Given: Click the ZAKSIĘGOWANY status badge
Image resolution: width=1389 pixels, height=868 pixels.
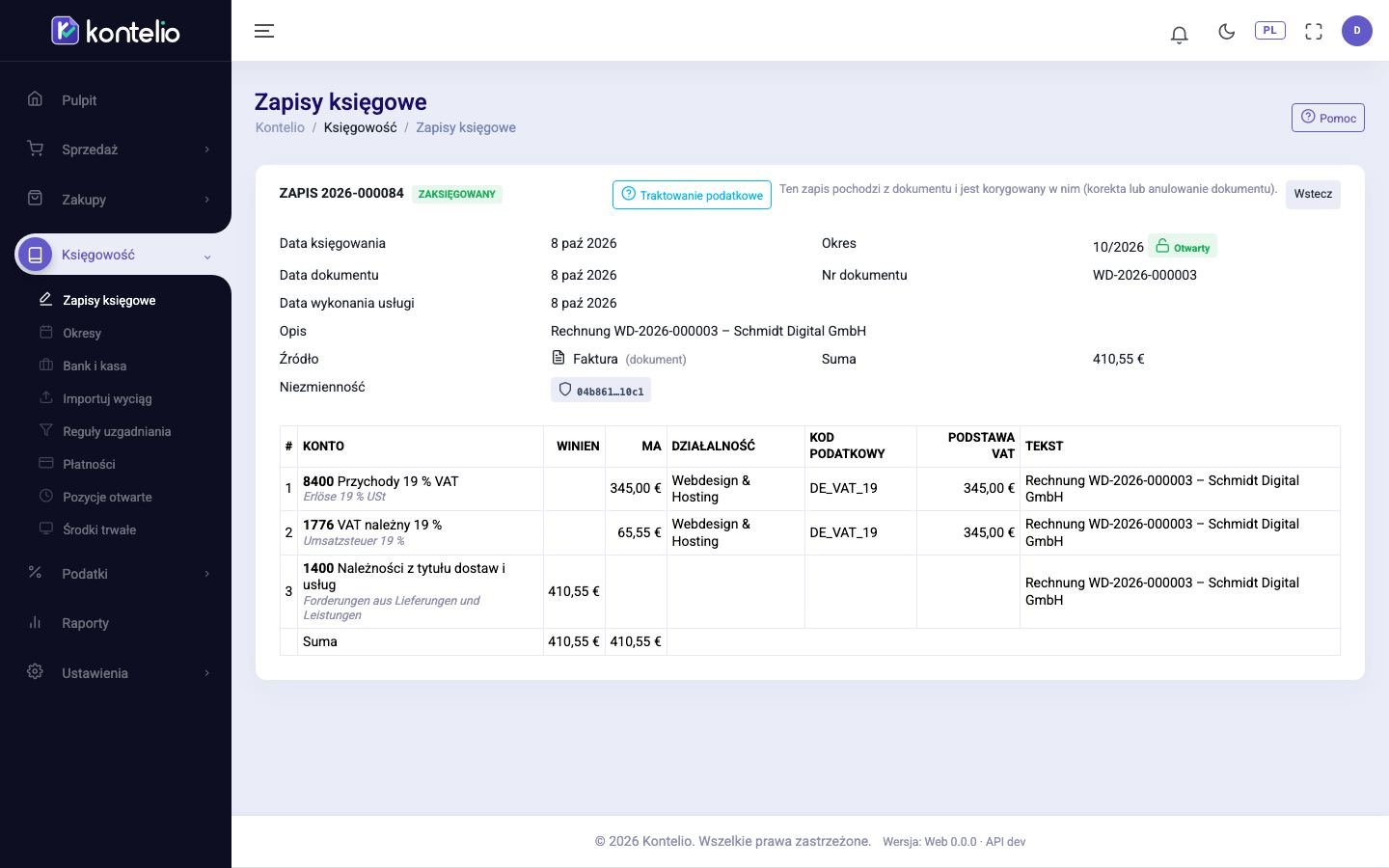Looking at the screenshot, I should click(457, 194).
